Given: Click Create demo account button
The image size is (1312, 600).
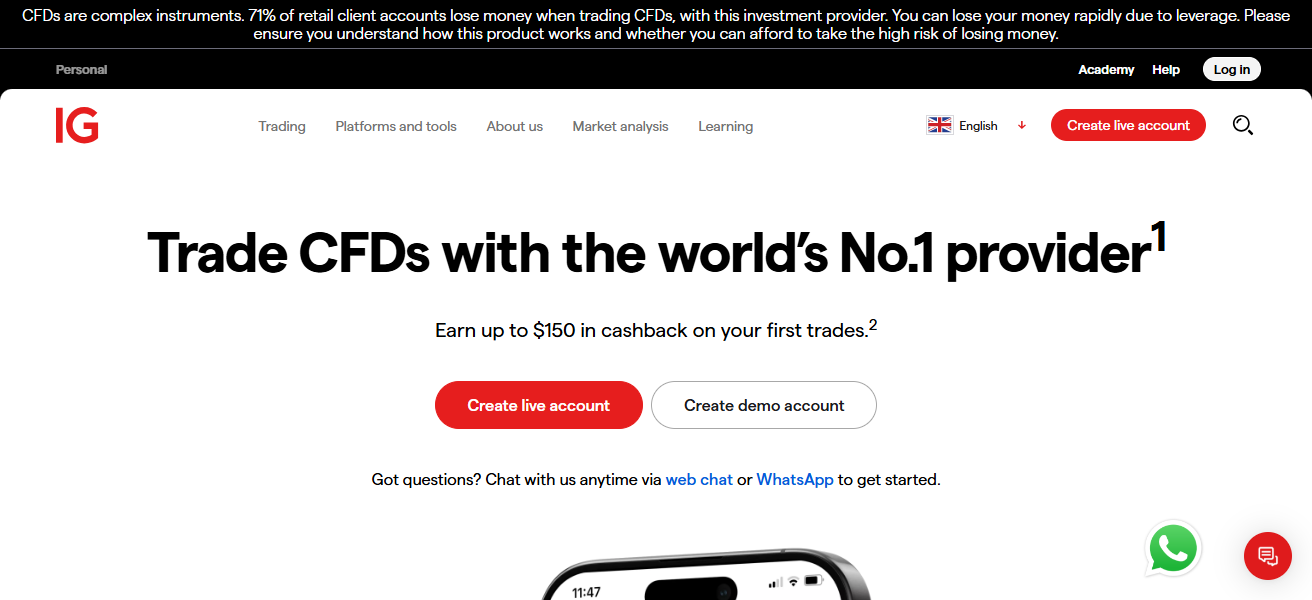Looking at the screenshot, I should coord(764,405).
